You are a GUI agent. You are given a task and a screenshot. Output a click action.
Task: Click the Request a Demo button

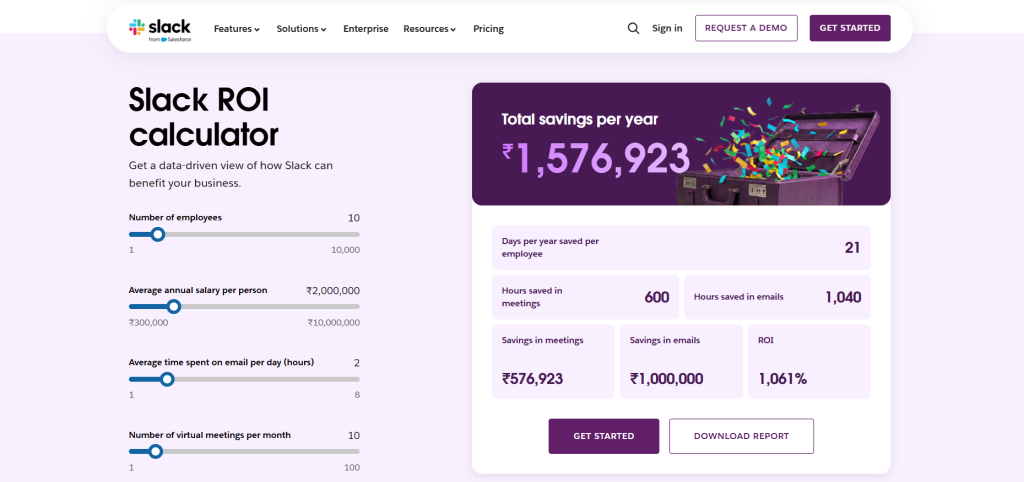(x=746, y=28)
